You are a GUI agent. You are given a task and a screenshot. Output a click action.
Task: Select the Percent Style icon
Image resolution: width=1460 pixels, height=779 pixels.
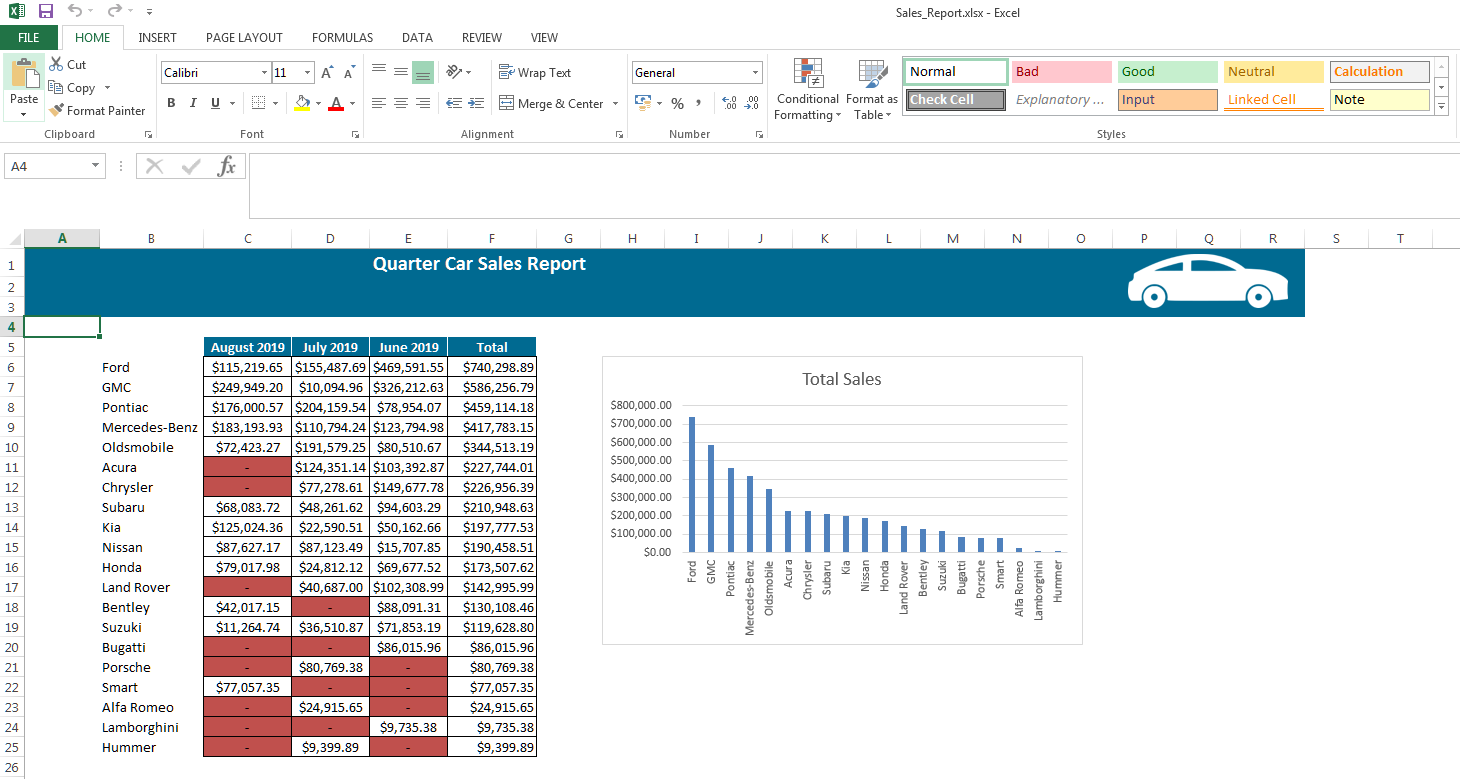pos(678,102)
